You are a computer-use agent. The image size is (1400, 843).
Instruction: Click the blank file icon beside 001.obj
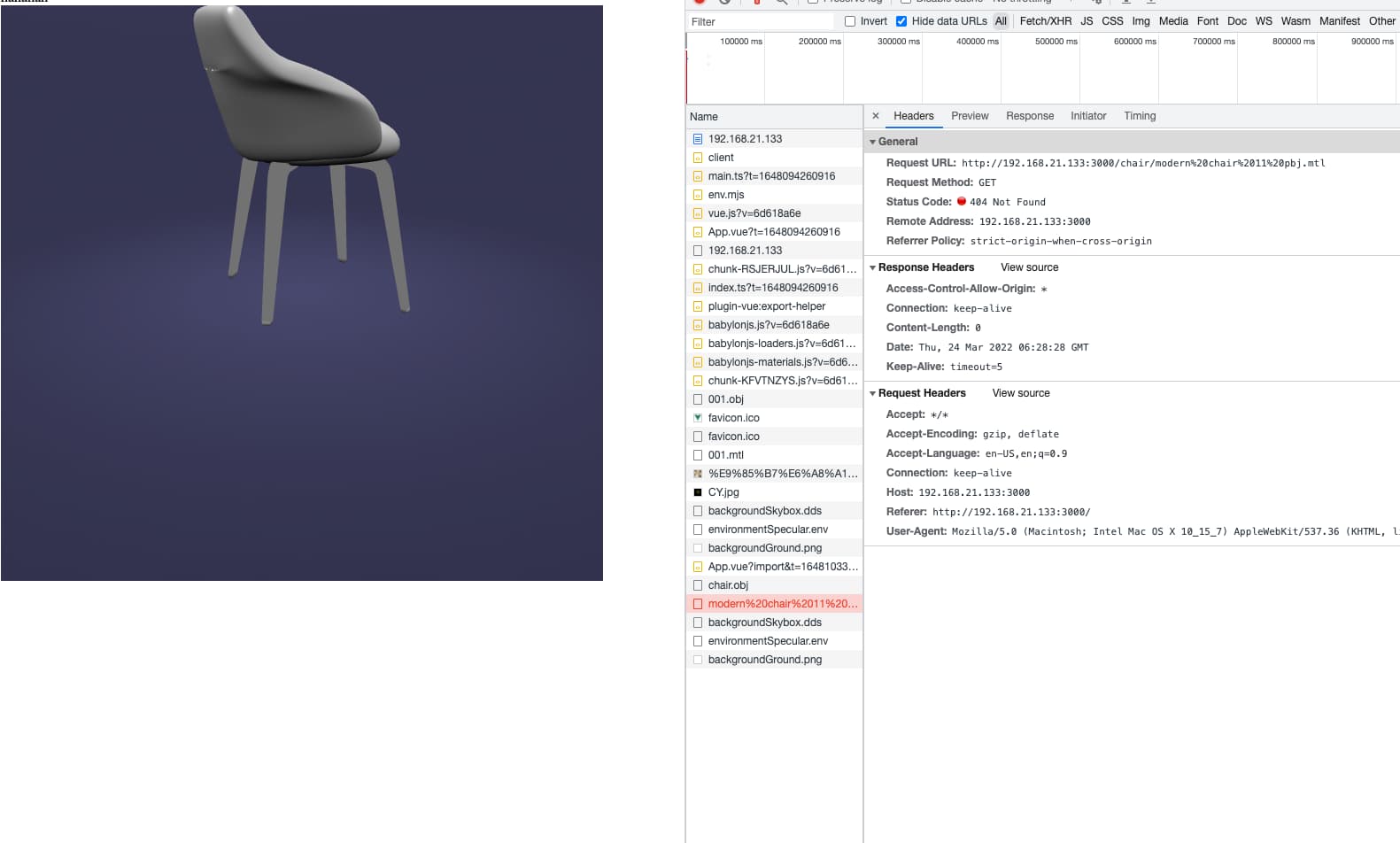(698, 399)
